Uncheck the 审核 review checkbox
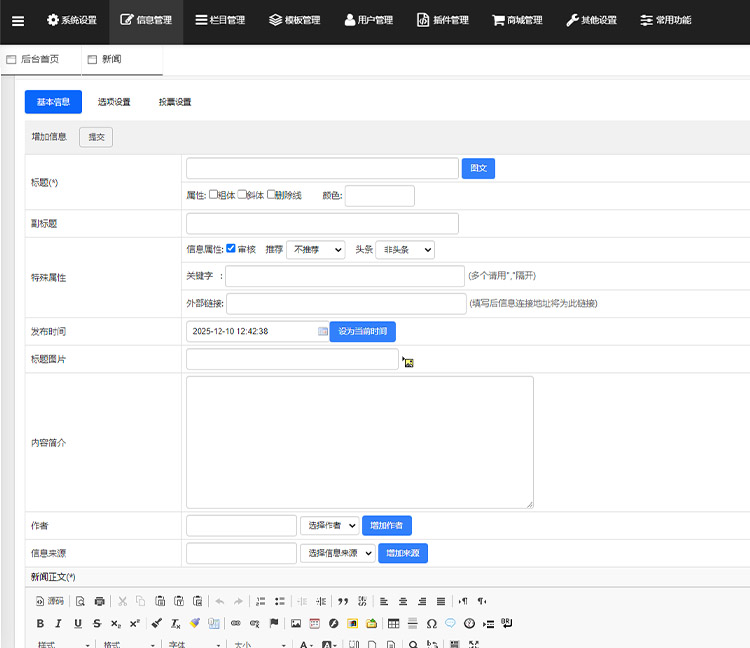Viewport: 750px width, 648px height. click(231, 249)
